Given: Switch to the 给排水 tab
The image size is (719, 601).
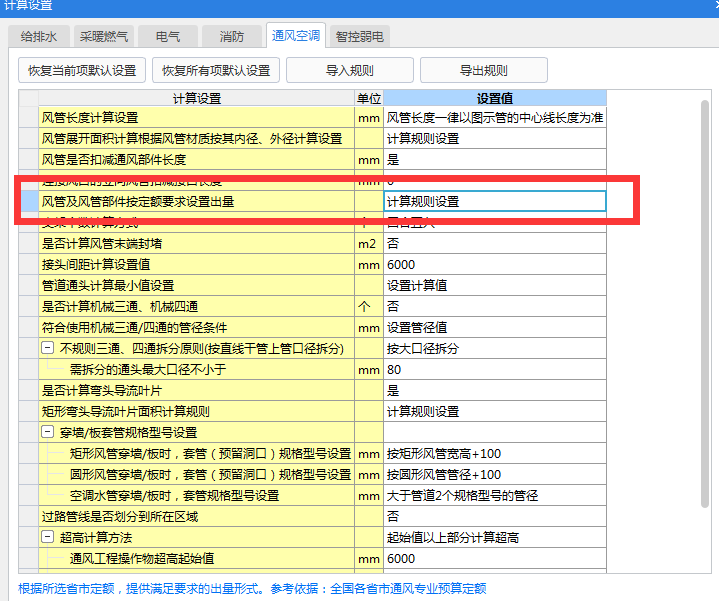Looking at the screenshot, I should [38, 37].
